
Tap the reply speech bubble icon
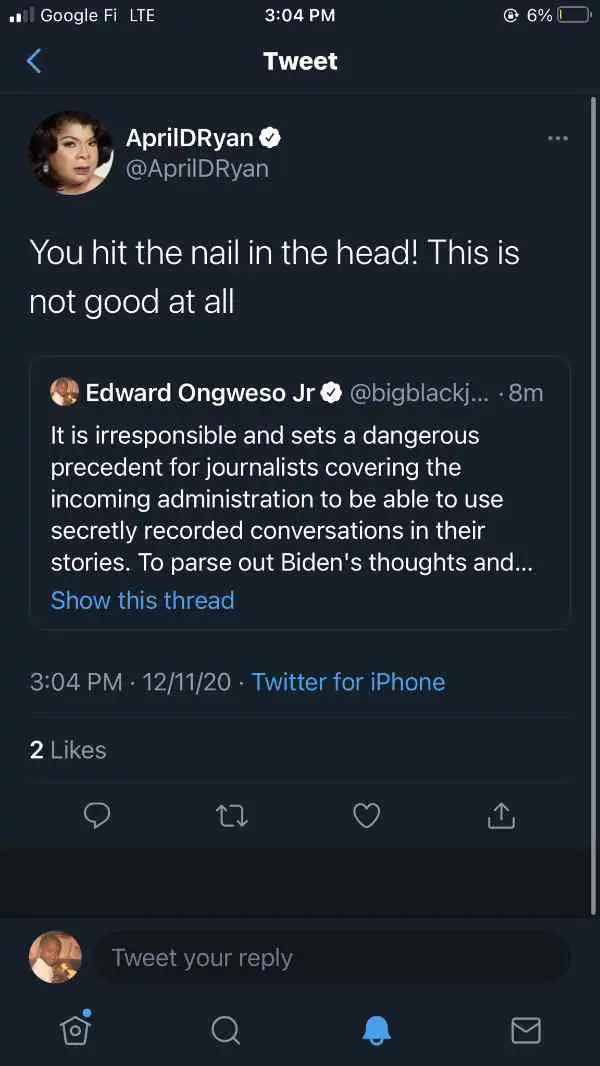point(96,815)
